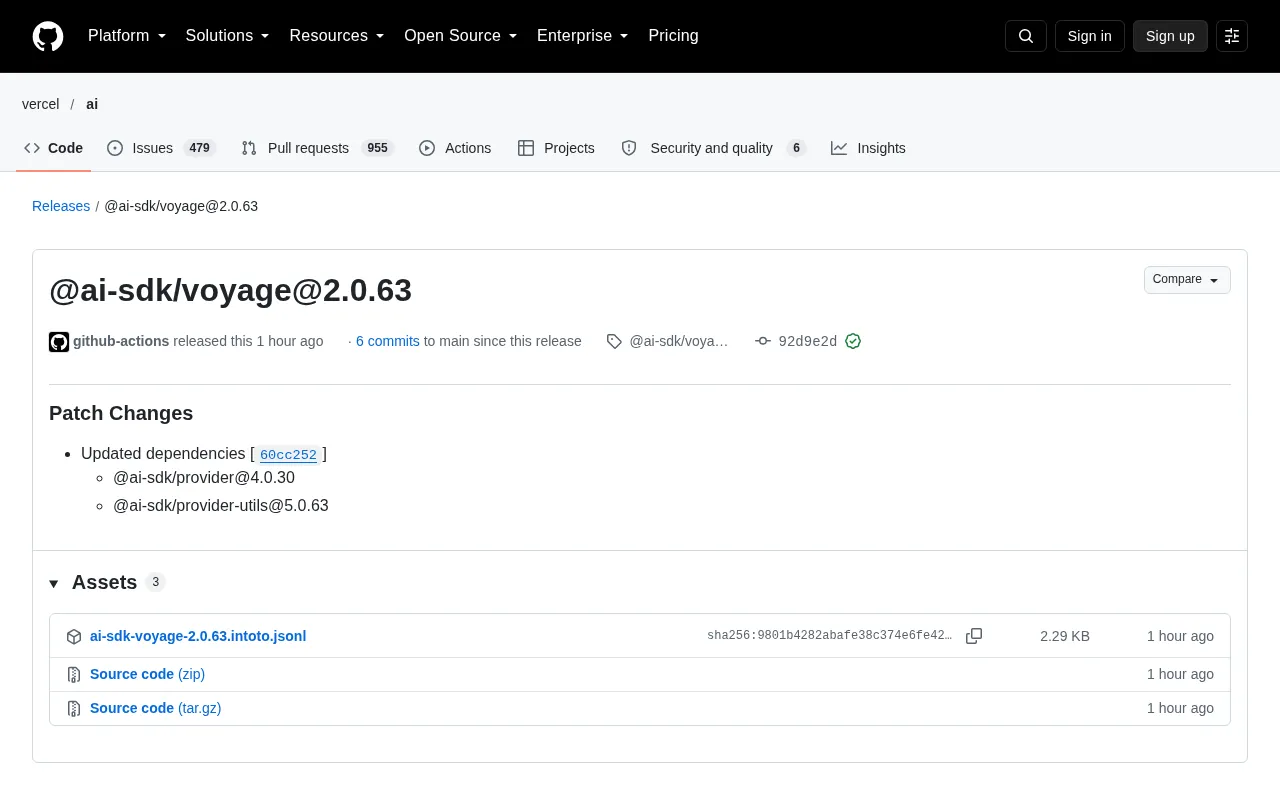This screenshot has height=800, width=1280.
Task: Open the Open Source dropdown
Action: click(x=461, y=36)
